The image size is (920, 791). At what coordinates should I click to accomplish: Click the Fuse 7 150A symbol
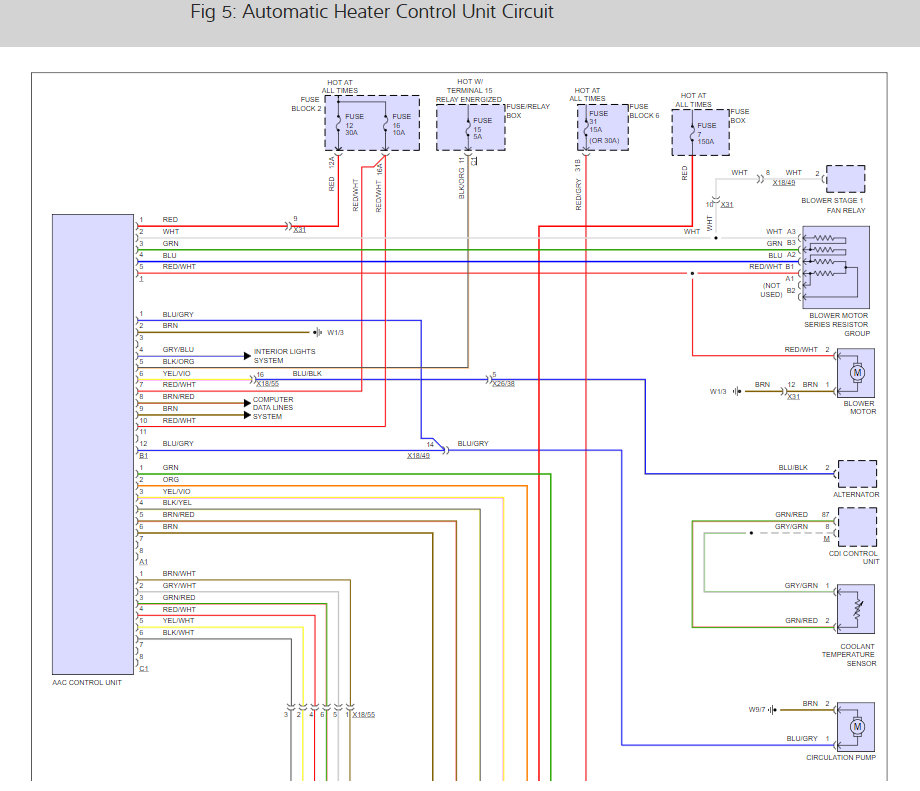692,134
